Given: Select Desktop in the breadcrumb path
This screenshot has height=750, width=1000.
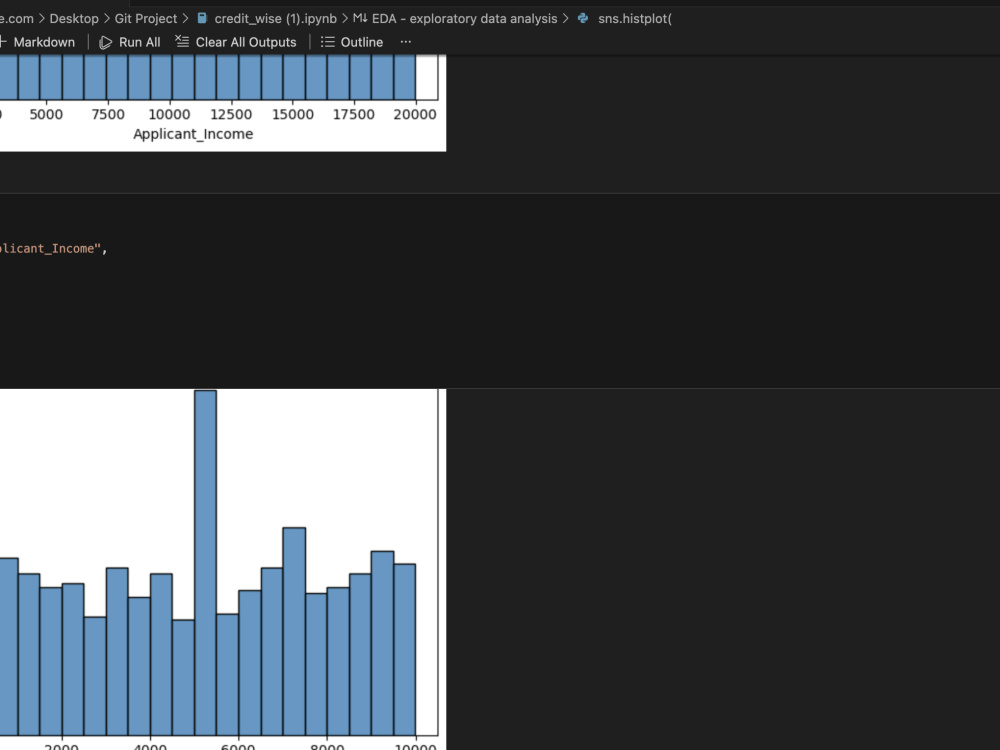Looking at the screenshot, I should pos(74,18).
